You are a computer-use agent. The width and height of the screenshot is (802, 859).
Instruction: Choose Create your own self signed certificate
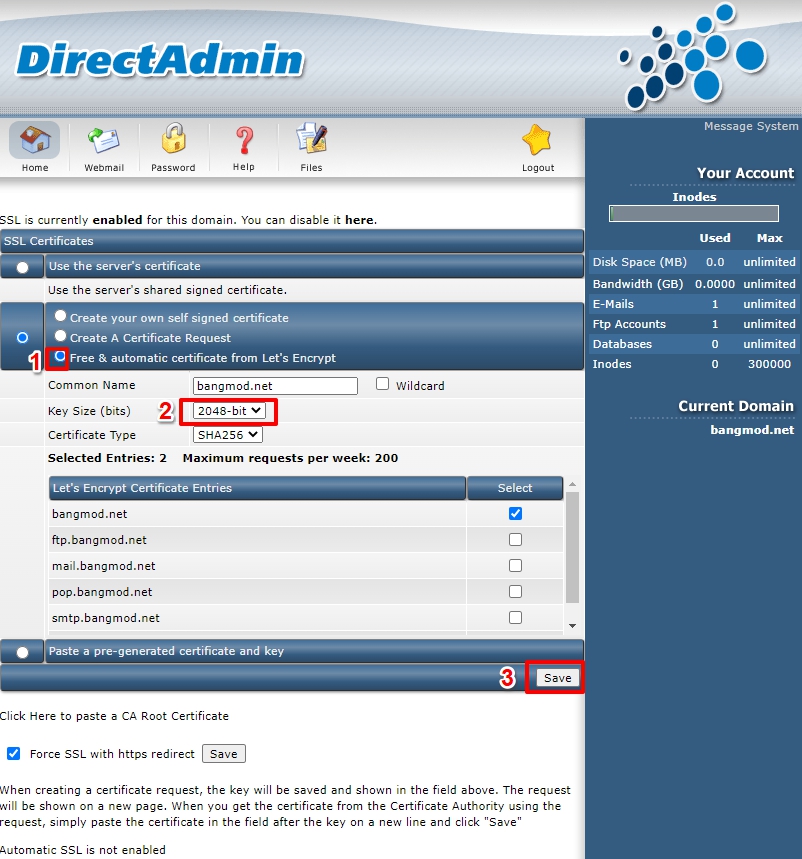point(60,316)
